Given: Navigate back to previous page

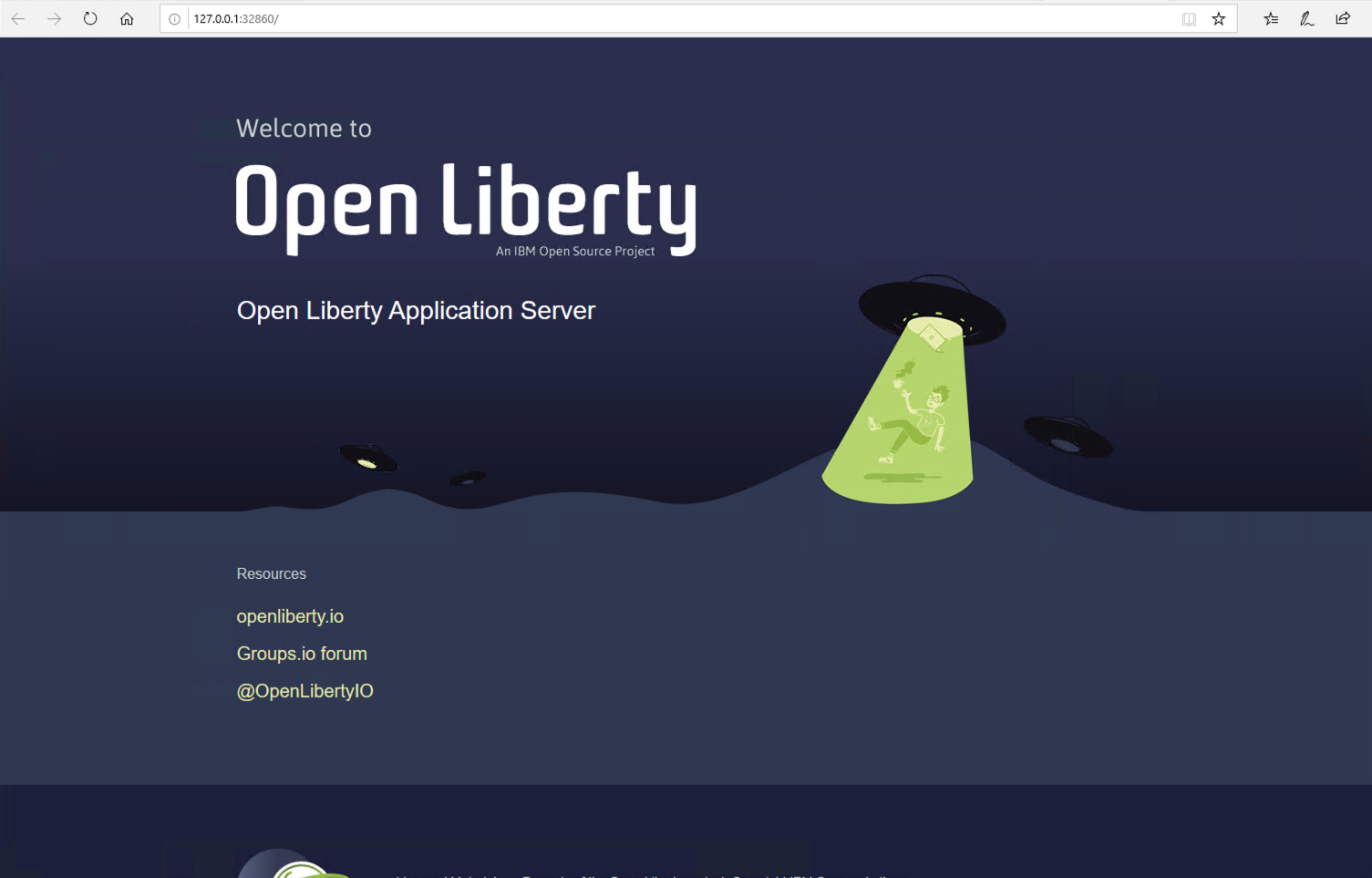Looking at the screenshot, I should 18,18.
